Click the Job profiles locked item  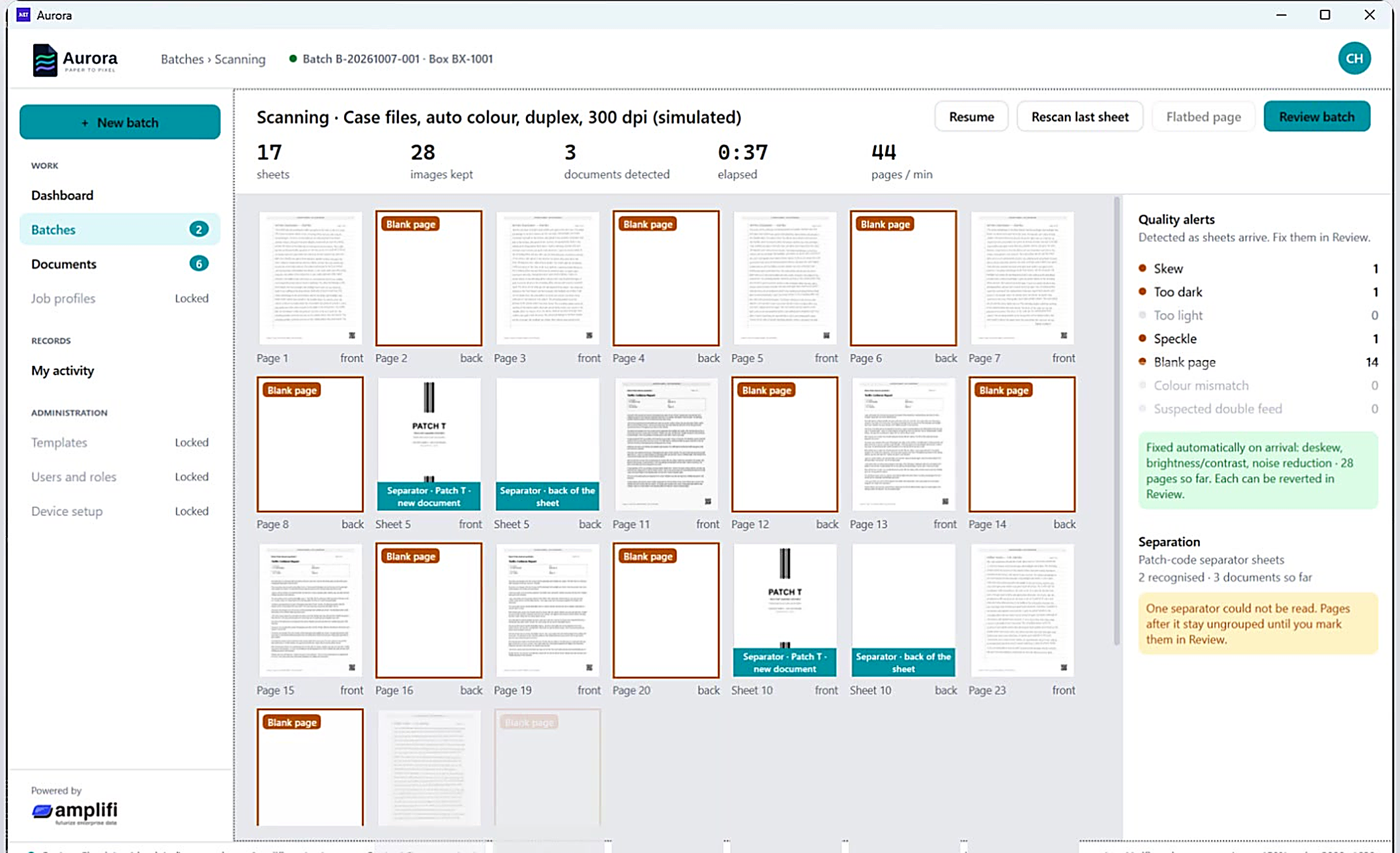click(120, 298)
